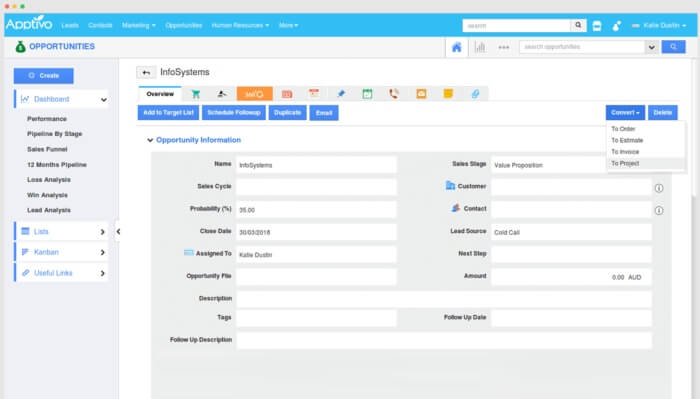Click the Schedule Followup button

tap(234, 112)
